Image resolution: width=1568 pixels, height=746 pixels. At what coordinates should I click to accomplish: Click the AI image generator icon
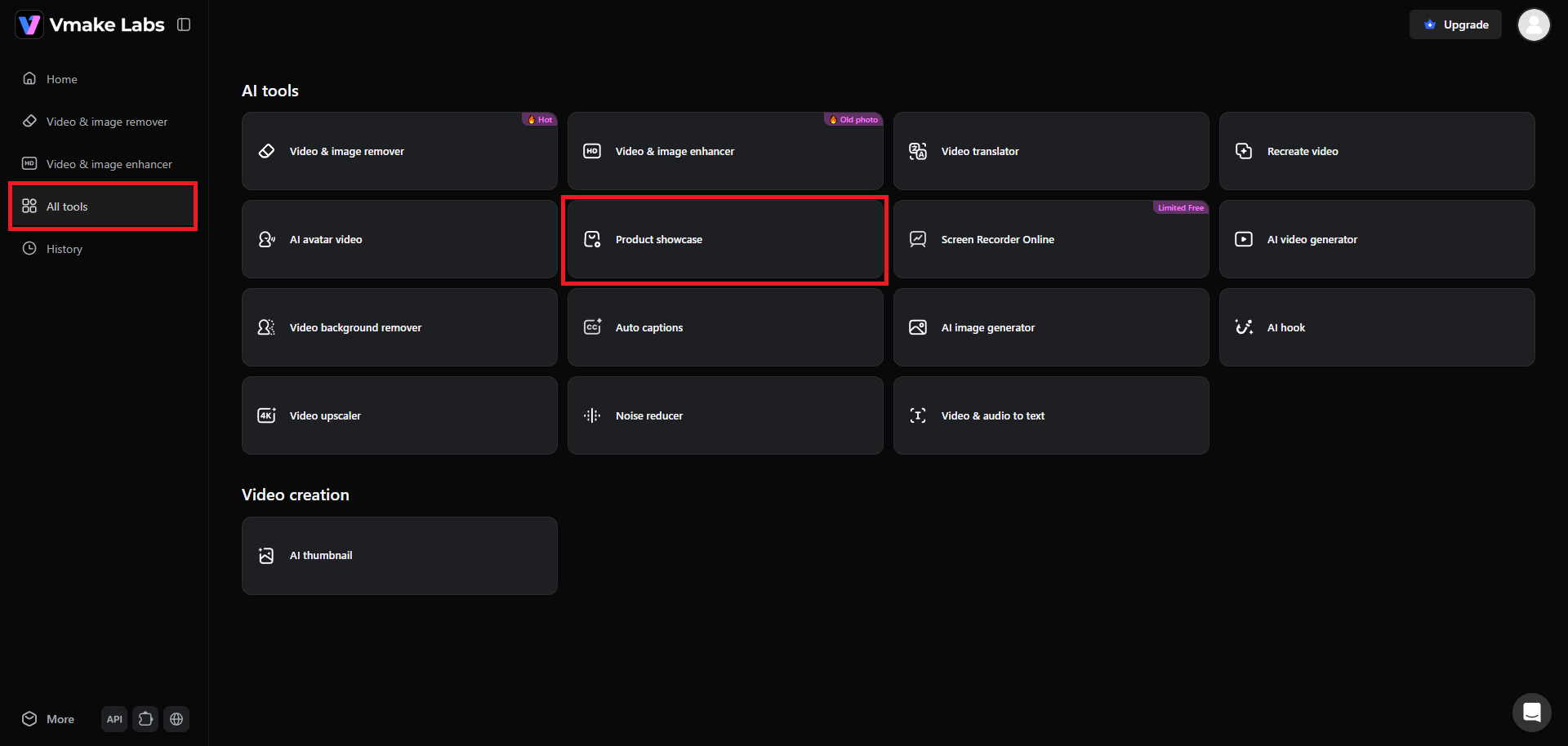(x=918, y=327)
